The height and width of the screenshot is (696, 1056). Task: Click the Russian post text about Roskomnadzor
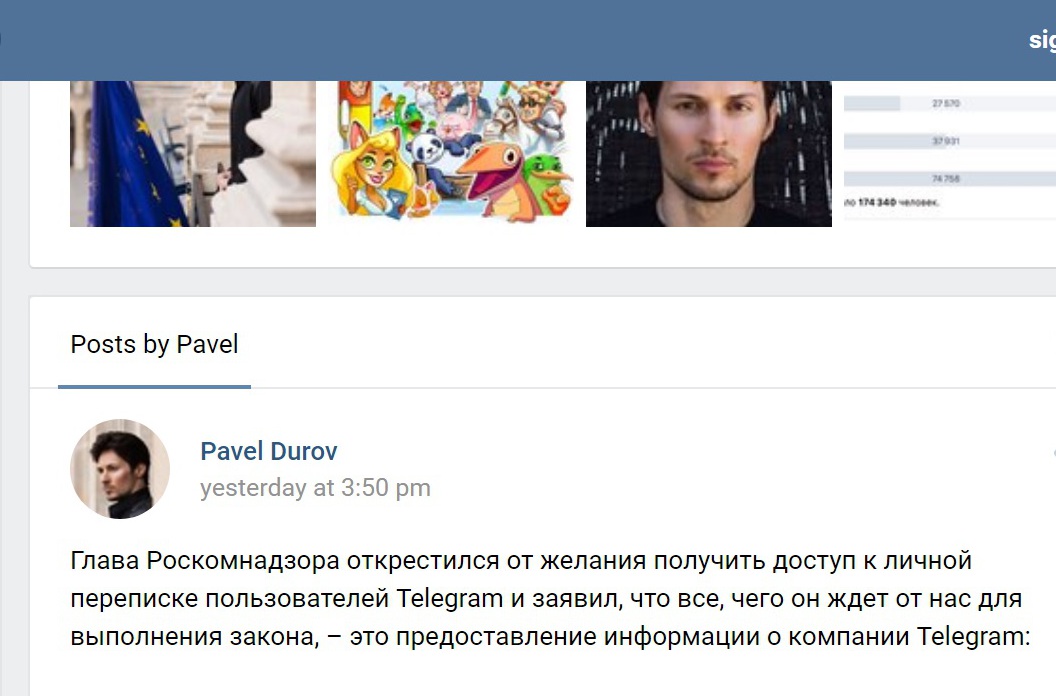coord(550,598)
